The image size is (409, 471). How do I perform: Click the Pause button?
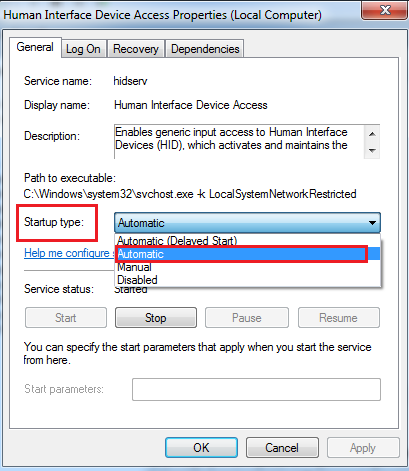coord(247,318)
